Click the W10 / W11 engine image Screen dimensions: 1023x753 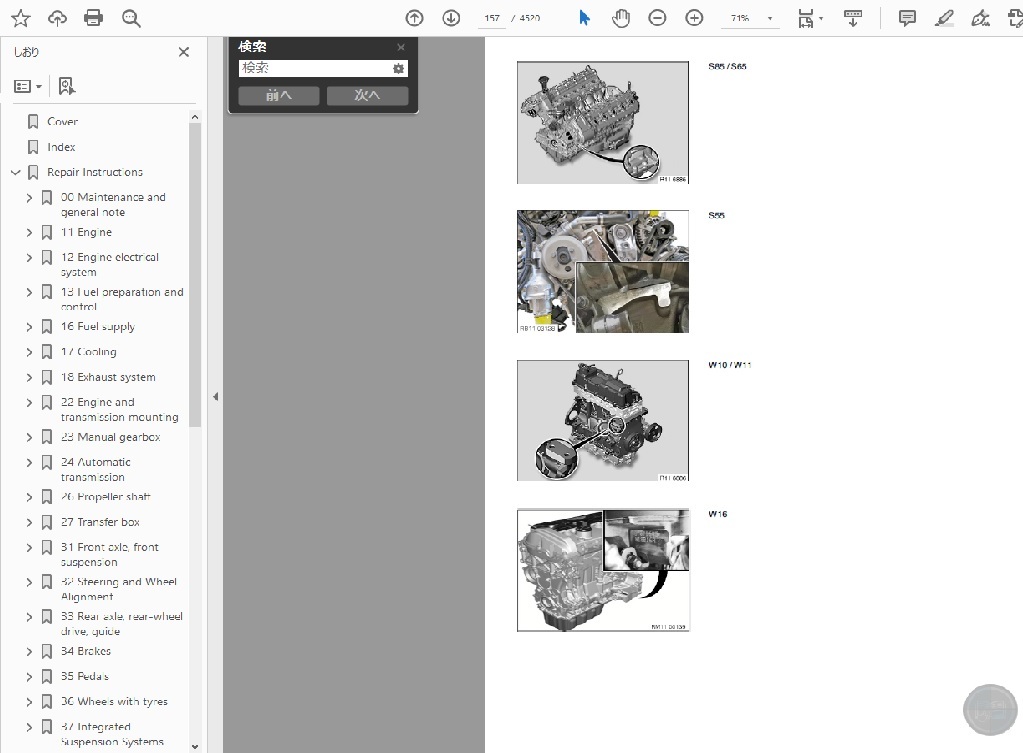(x=603, y=421)
